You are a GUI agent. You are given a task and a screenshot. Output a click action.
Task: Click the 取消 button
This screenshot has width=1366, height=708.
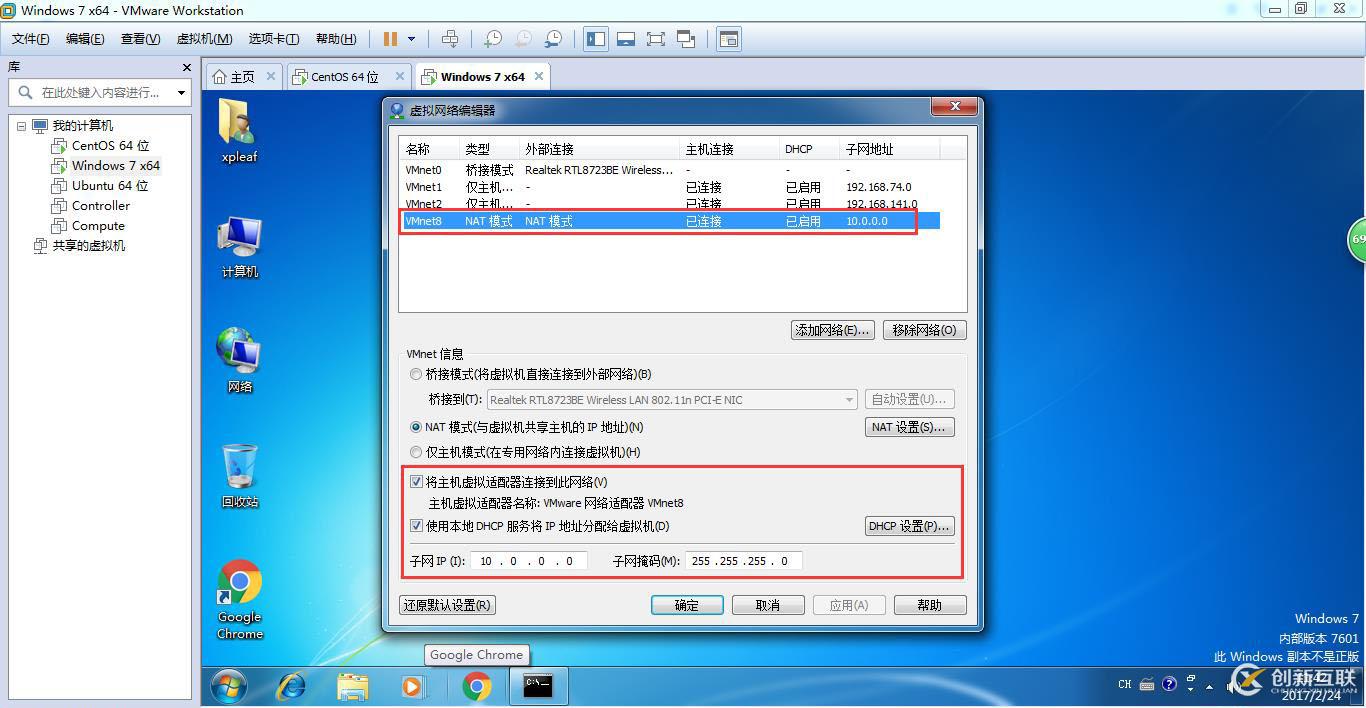pos(768,605)
